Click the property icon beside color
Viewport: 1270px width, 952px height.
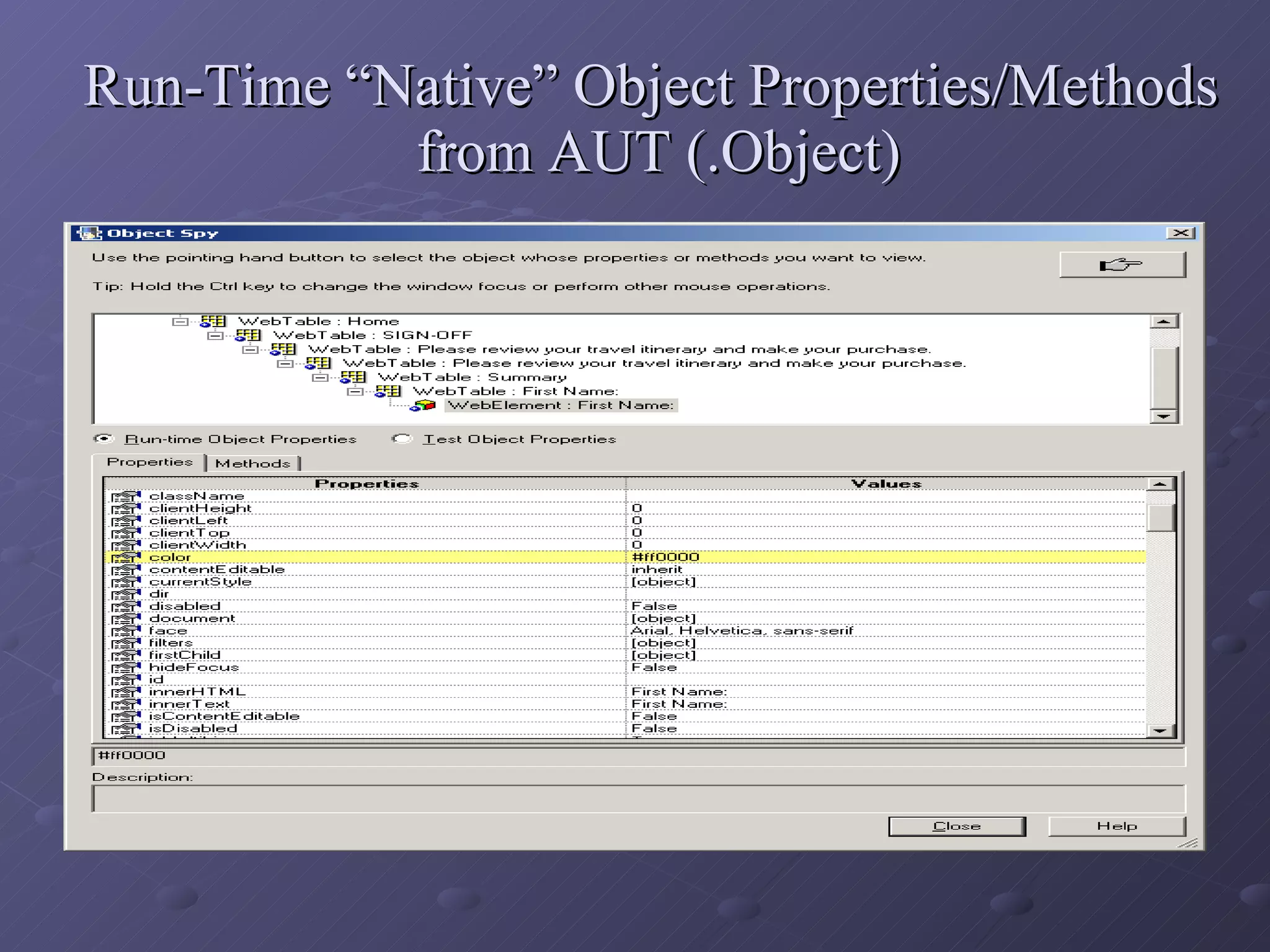pos(126,557)
